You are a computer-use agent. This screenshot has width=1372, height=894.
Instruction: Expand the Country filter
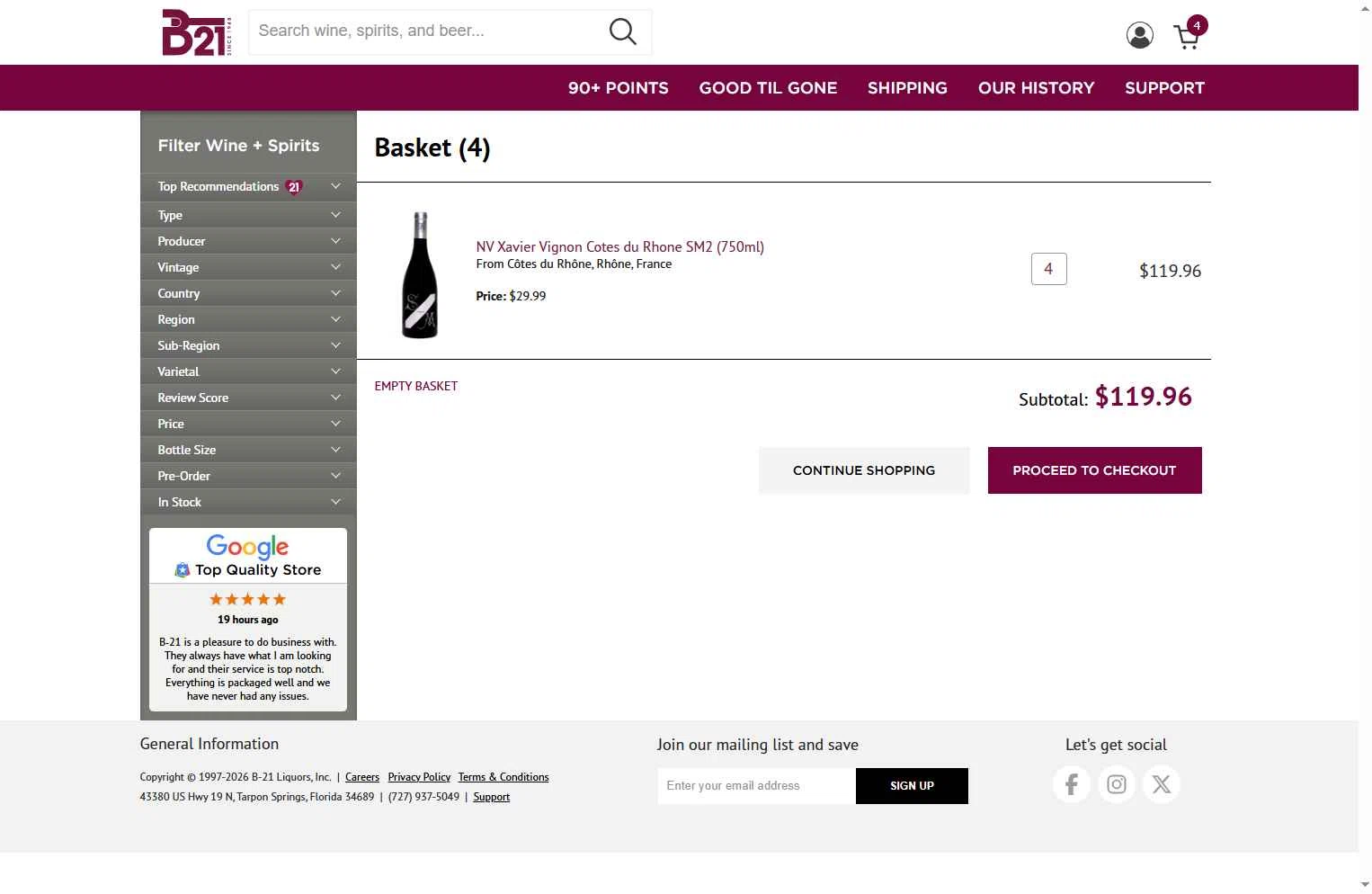[x=248, y=293]
